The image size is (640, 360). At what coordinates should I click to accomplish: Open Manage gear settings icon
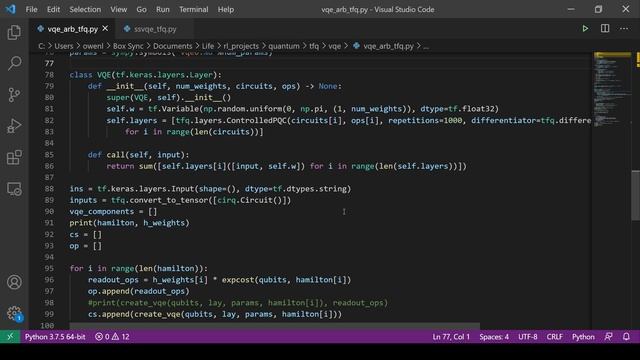[14, 313]
